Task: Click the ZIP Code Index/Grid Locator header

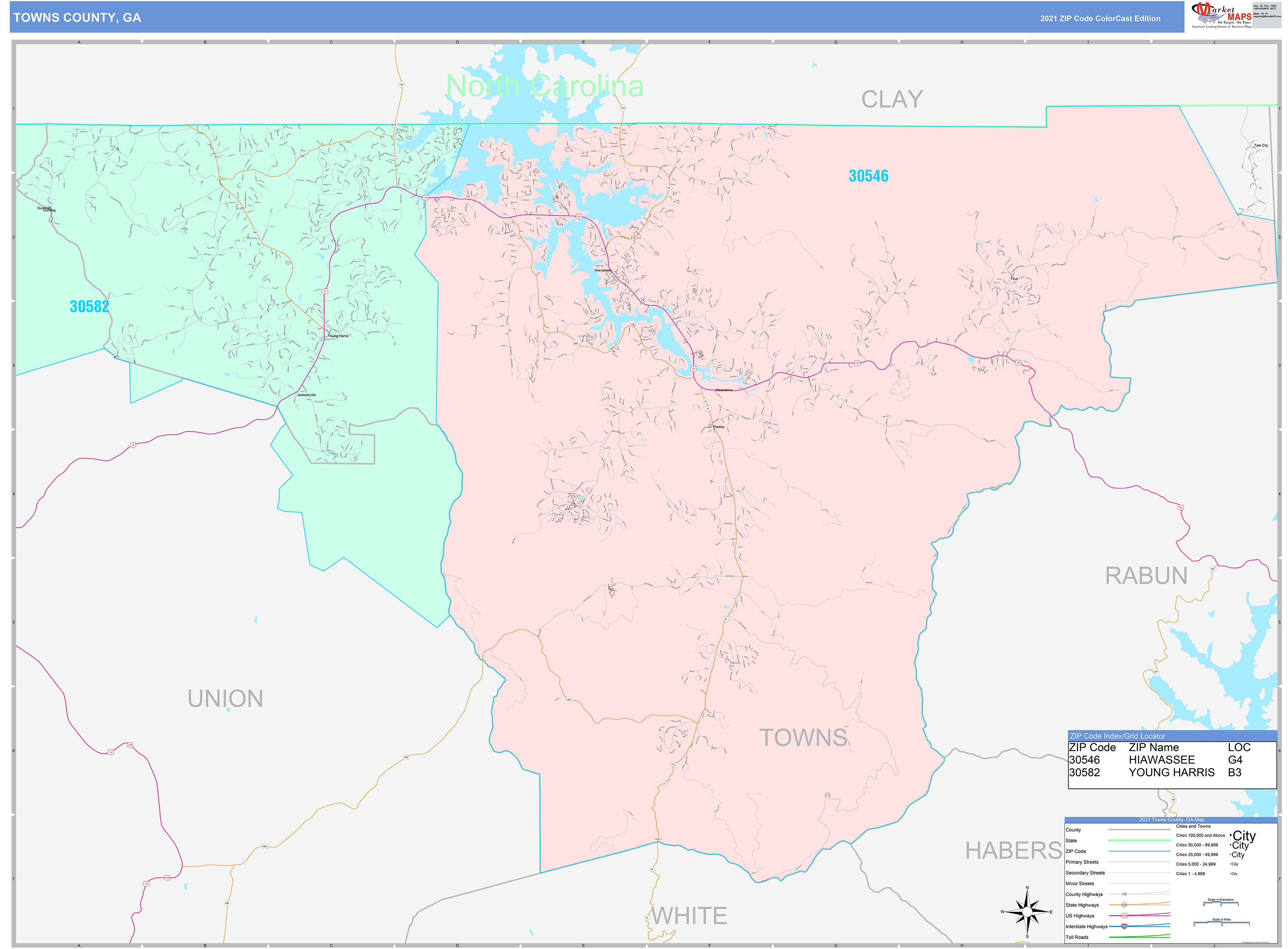Action: click(1117, 736)
